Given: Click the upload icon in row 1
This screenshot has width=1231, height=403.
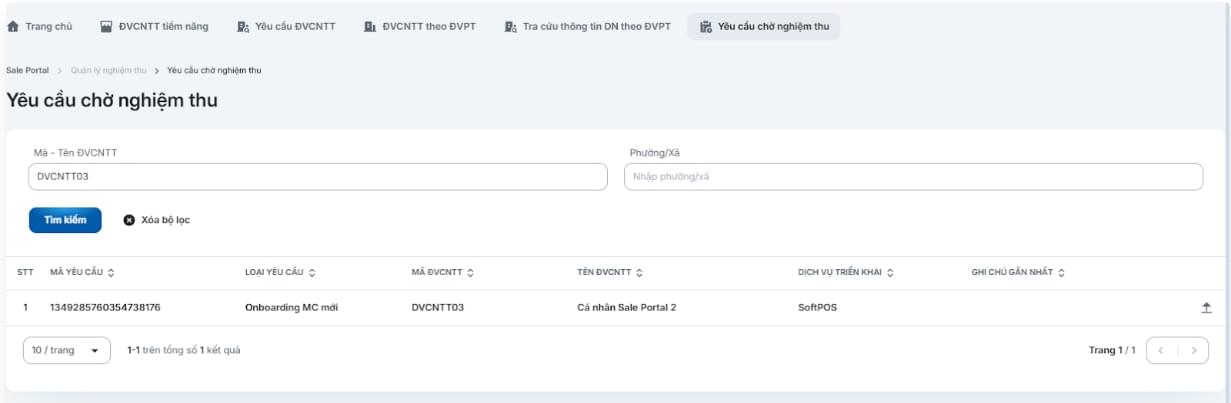Looking at the screenshot, I should (x=1206, y=308).
